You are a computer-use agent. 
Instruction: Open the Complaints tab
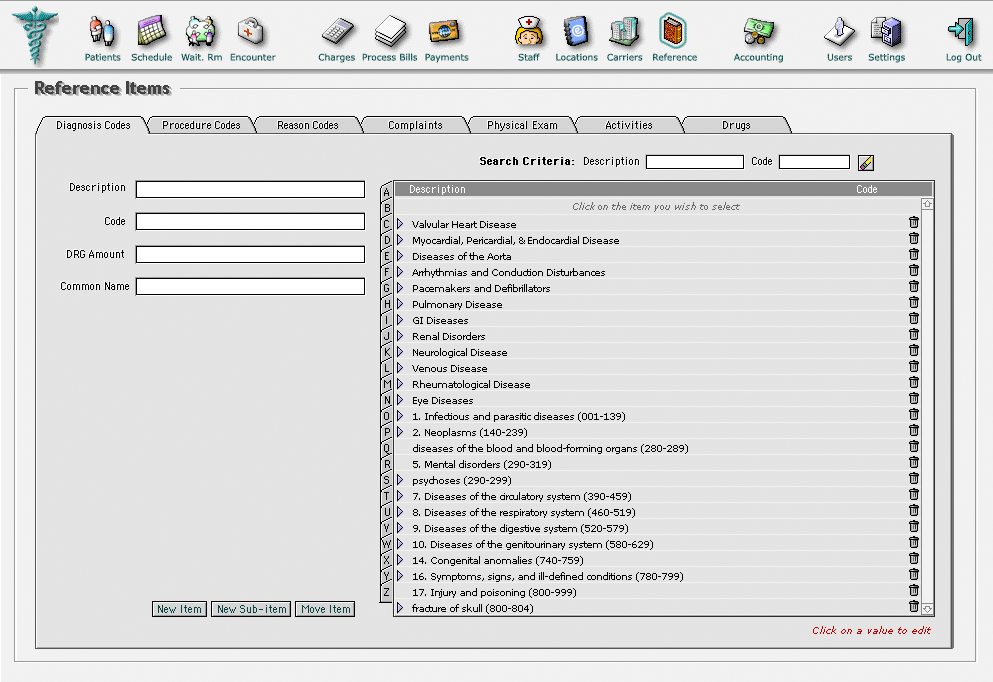[415, 125]
